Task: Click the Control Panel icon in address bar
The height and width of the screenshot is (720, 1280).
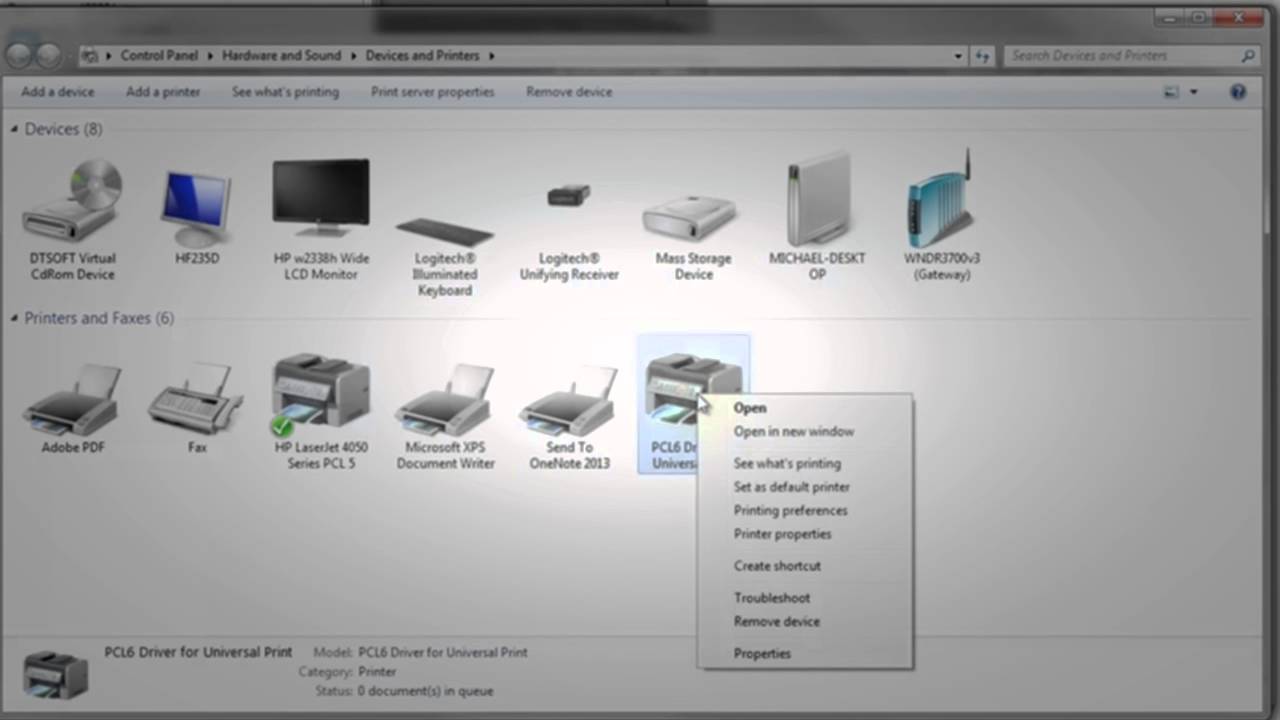Action: [91, 56]
